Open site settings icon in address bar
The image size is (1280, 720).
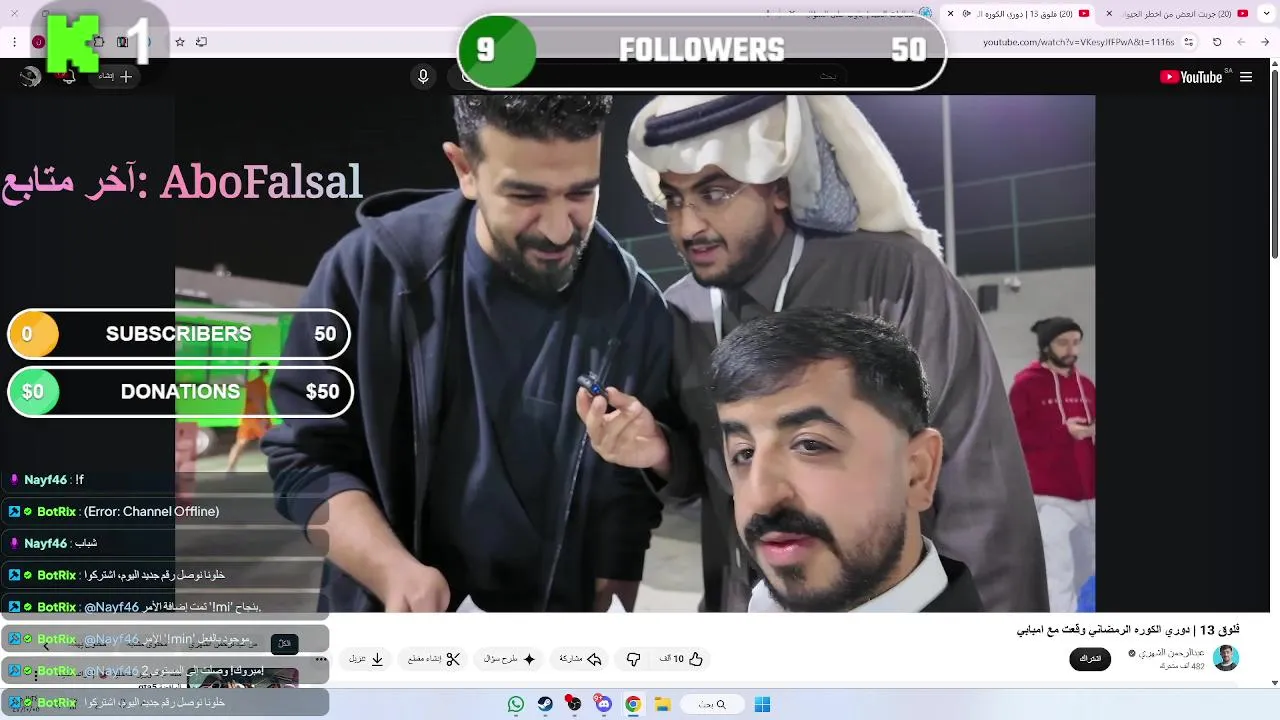click(1188, 42)
